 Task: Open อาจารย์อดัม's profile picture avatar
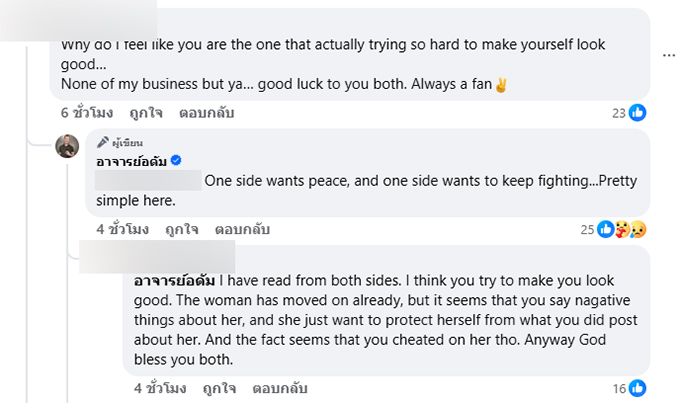pos(67,146)
